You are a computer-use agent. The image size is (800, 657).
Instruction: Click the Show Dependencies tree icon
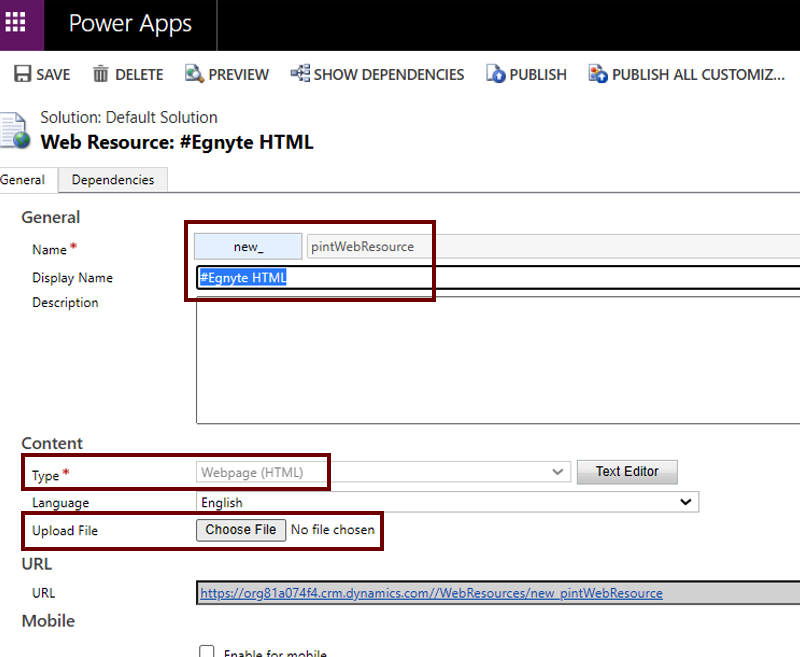pos(300,73)
